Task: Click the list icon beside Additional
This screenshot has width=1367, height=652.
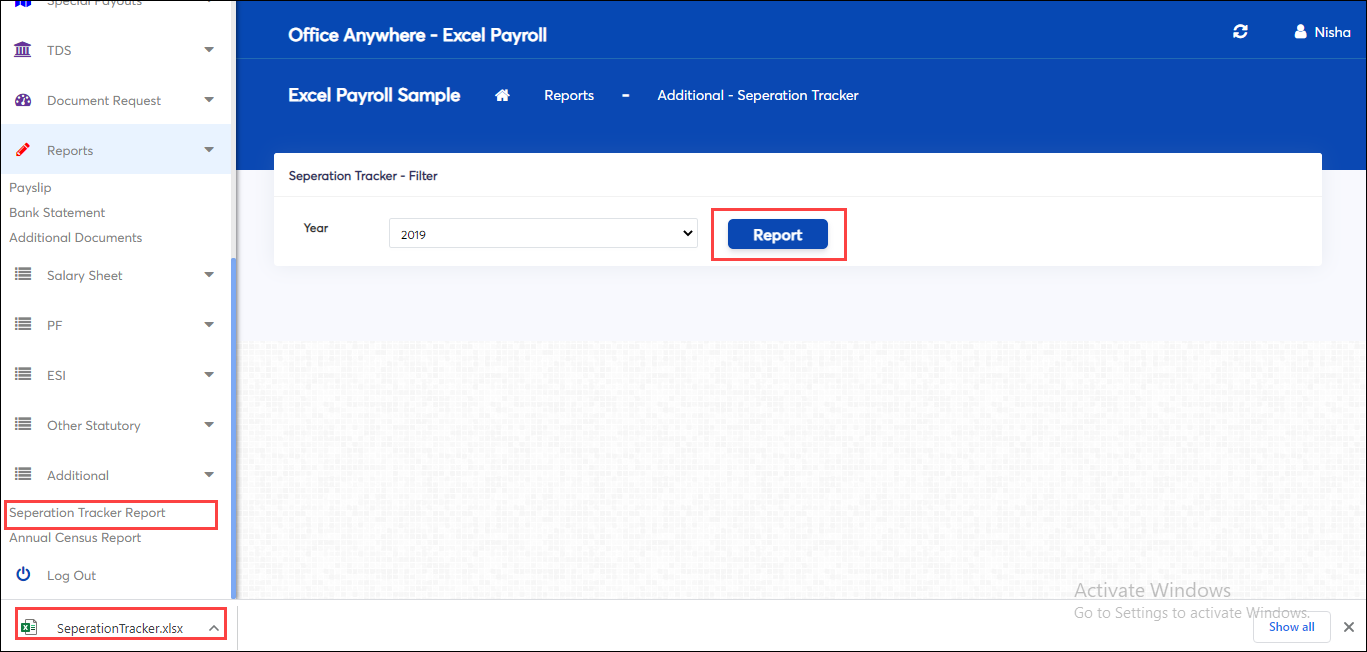Action: click(23, 475)
